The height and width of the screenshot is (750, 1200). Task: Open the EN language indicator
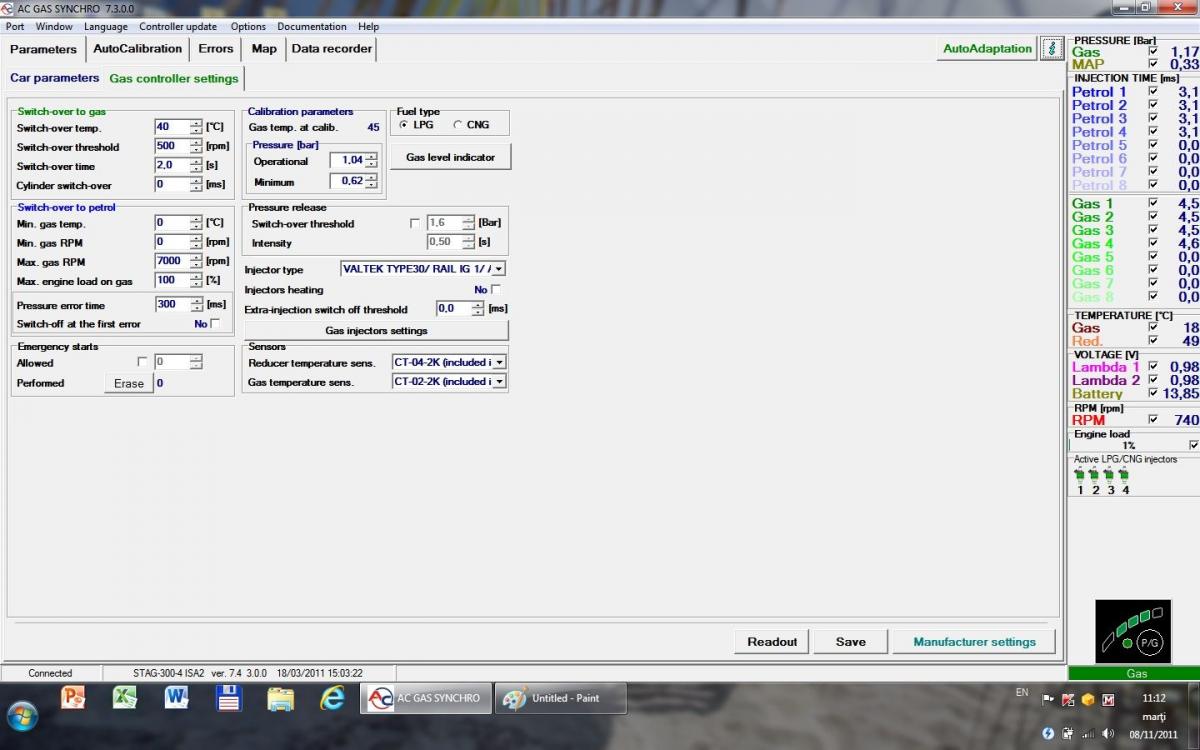pyautogui.click(x=1021, y=692)
